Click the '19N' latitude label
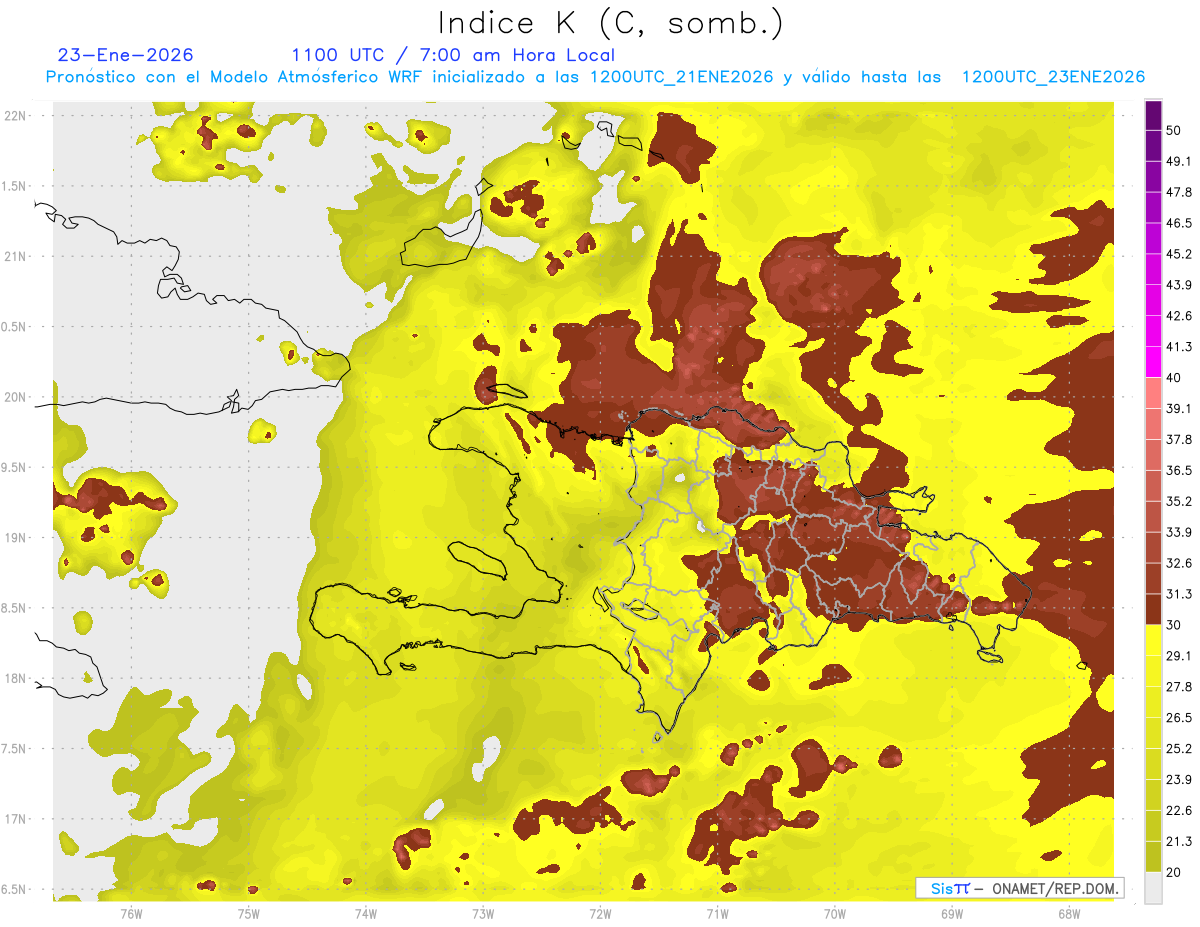The height and width of the screenshot is (927, 1200). pos(16,537)
